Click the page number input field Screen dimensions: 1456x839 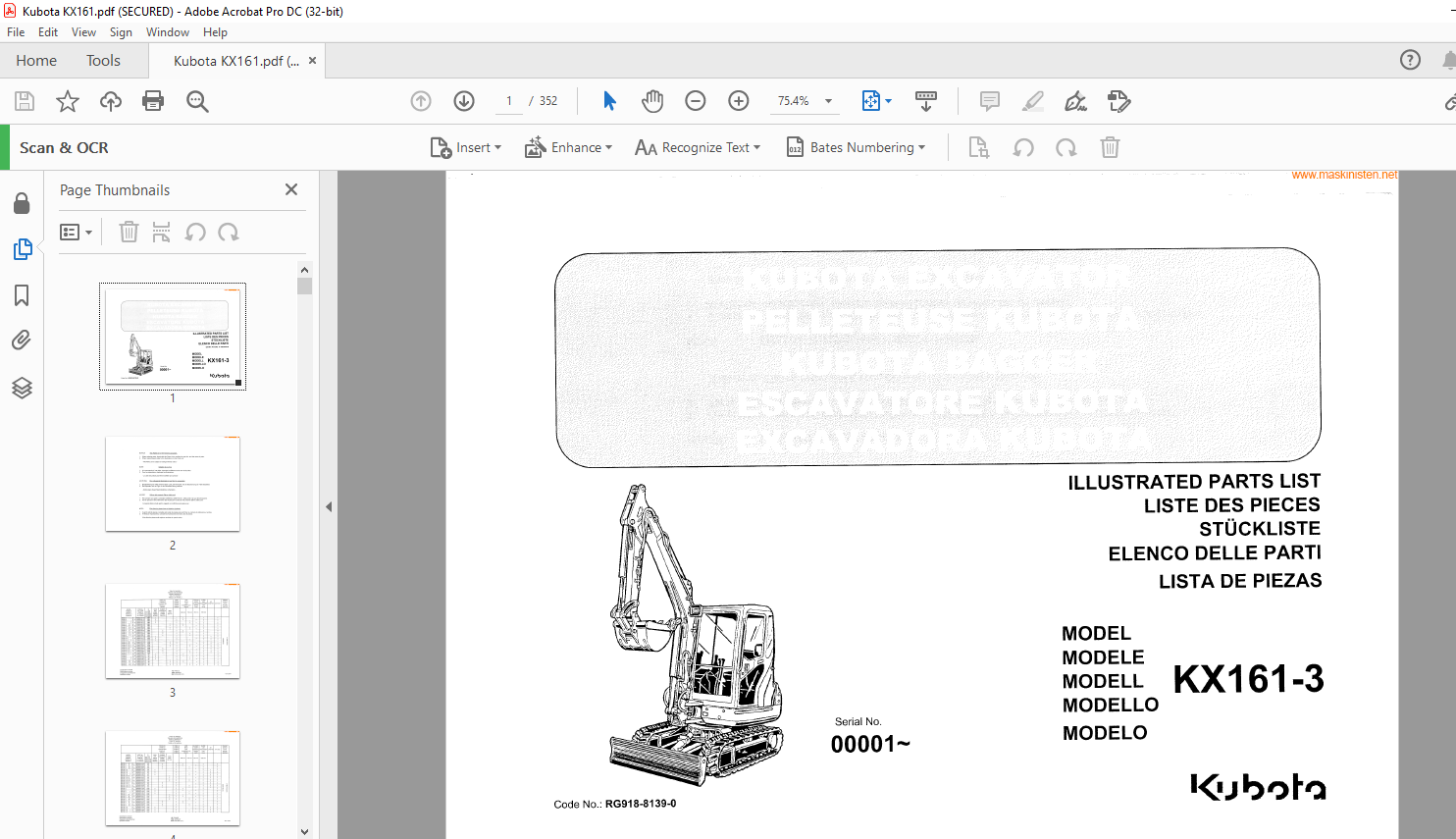coord(509,101)
